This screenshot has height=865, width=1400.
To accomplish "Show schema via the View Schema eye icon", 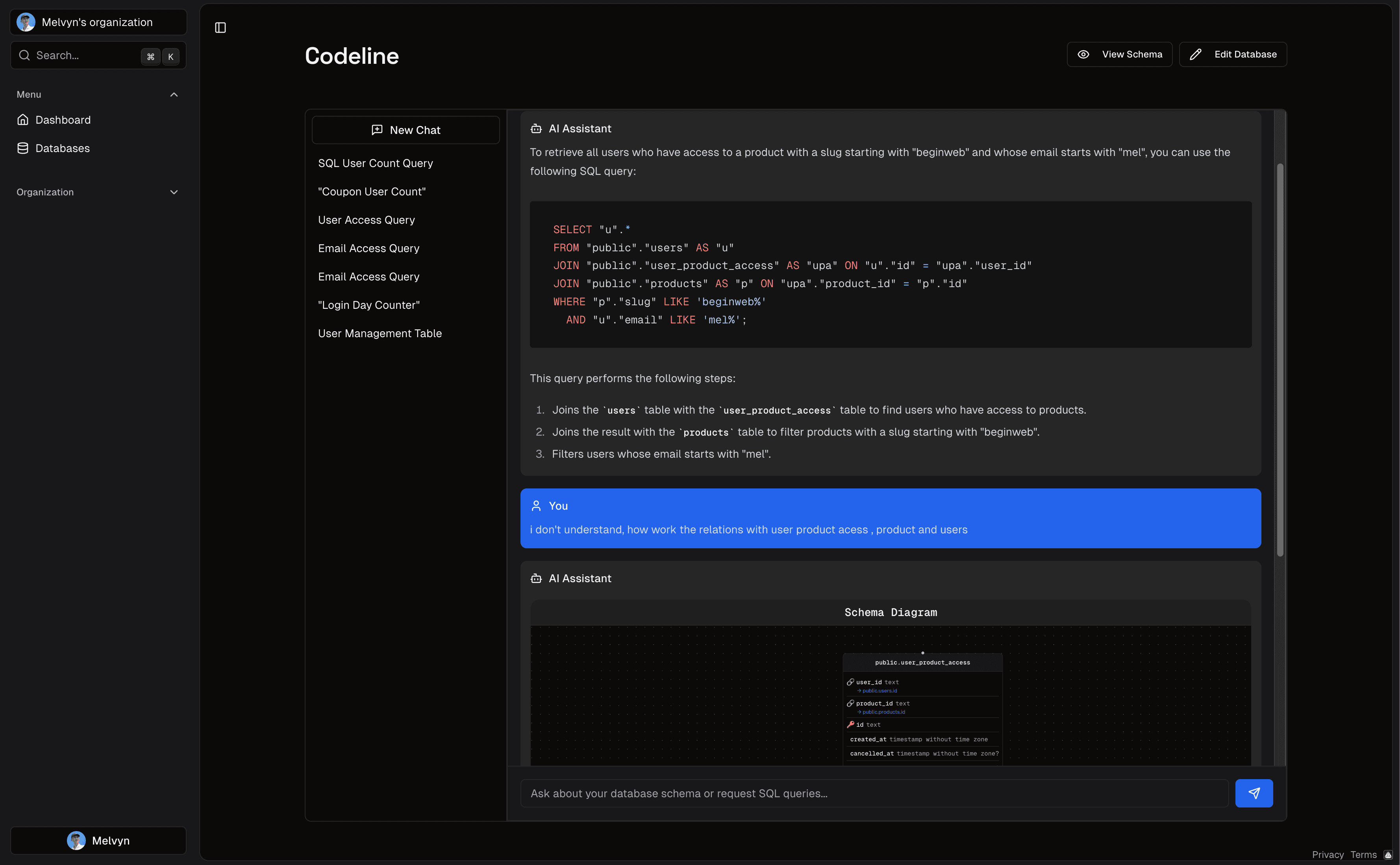I will [x=1083, y=54].
